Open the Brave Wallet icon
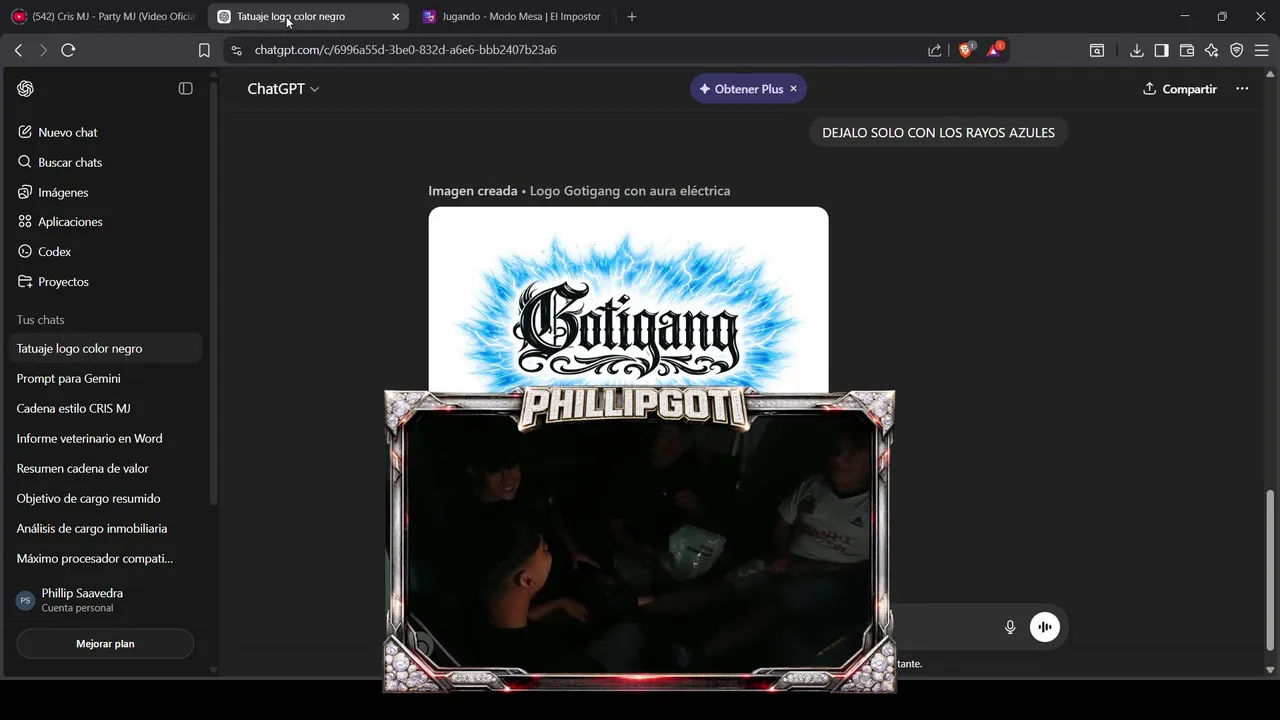The width and height of the screenshot is (1280, 720). (x=1187, y=50)
